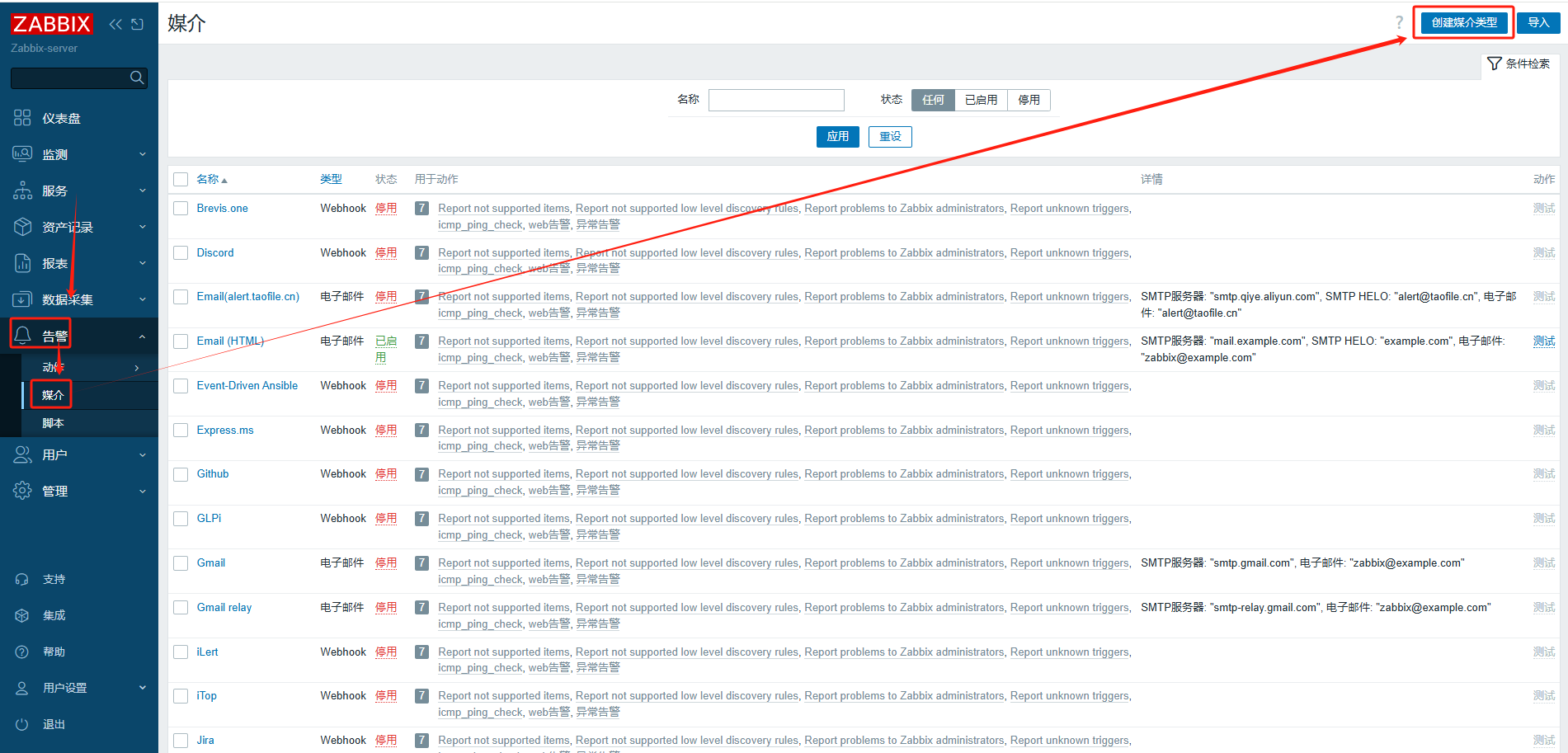1568x753 pixels.
Task: Check the Brevis.one row checkbox
Action: coord(181,209)
